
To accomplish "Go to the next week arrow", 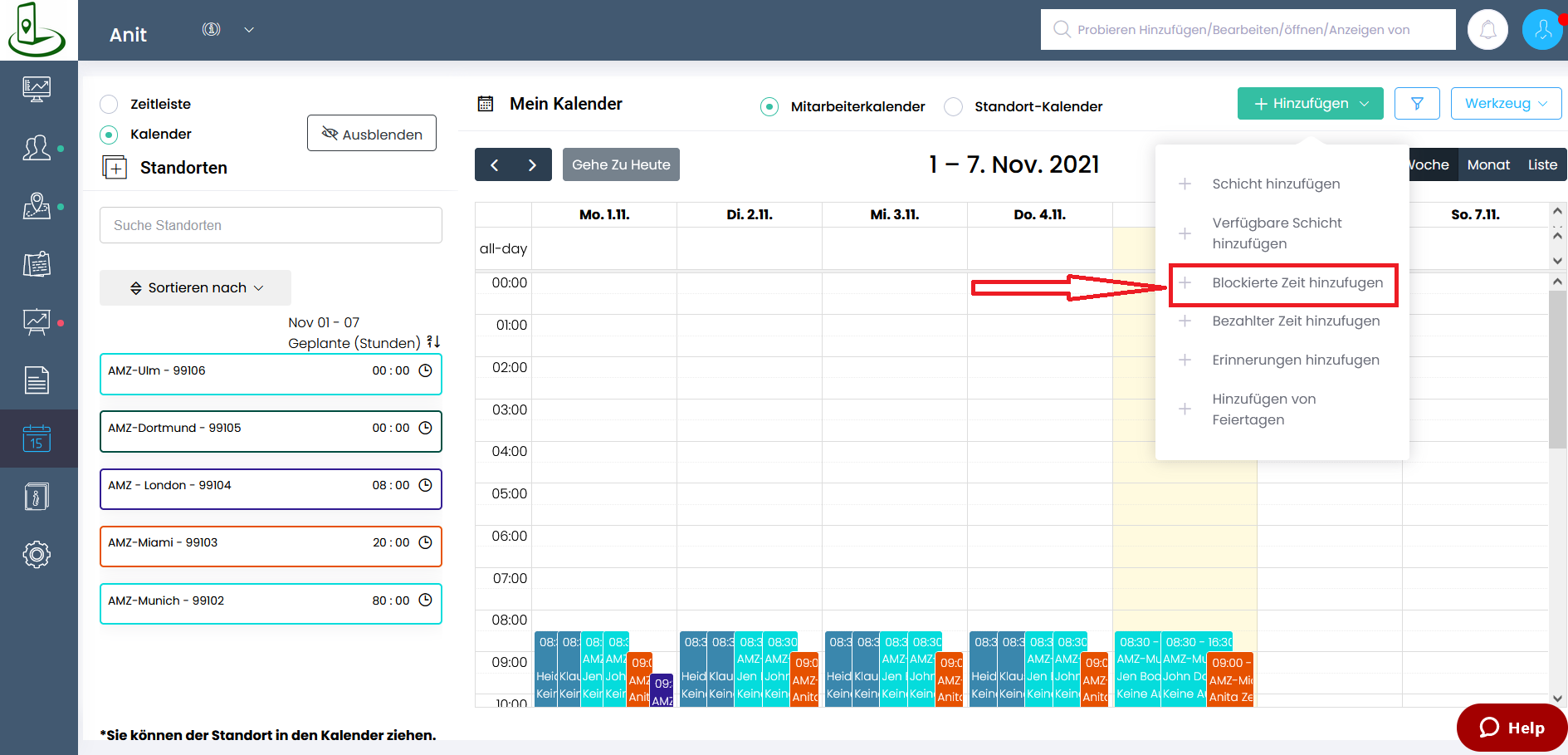I will (532, 164).
